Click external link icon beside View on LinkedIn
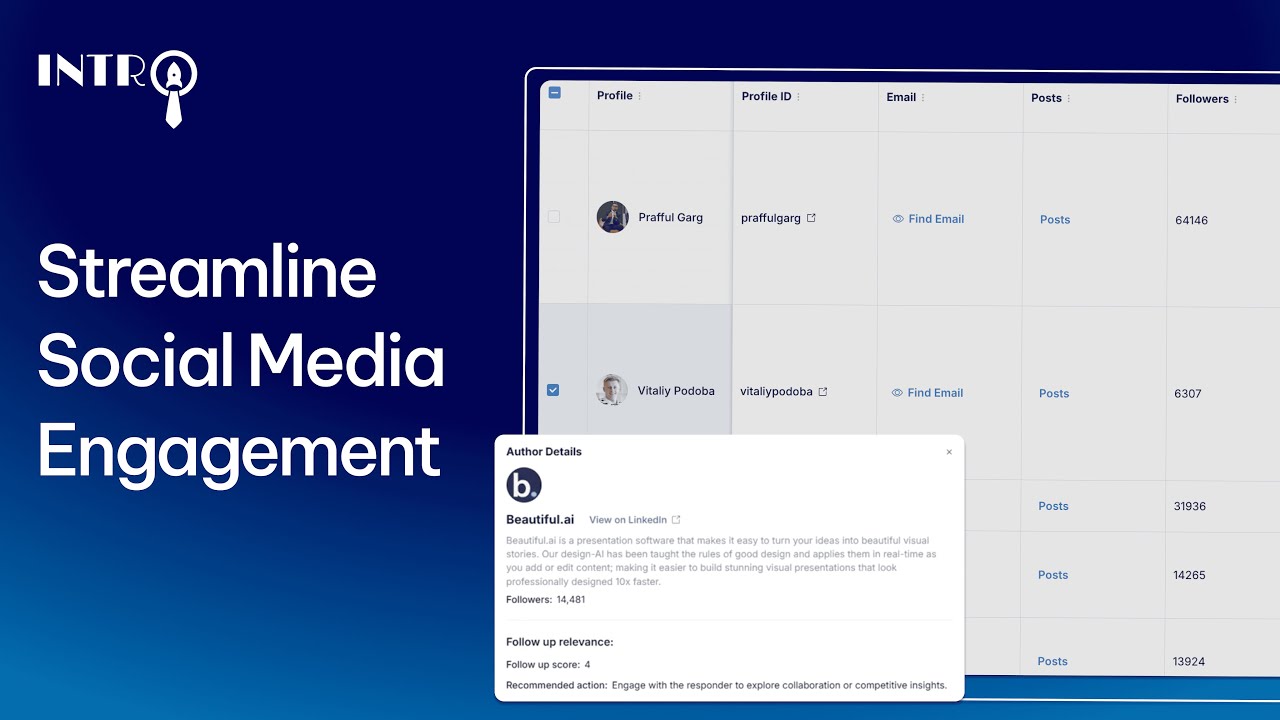Screen dimensions: 1280x720 [676, 520]
